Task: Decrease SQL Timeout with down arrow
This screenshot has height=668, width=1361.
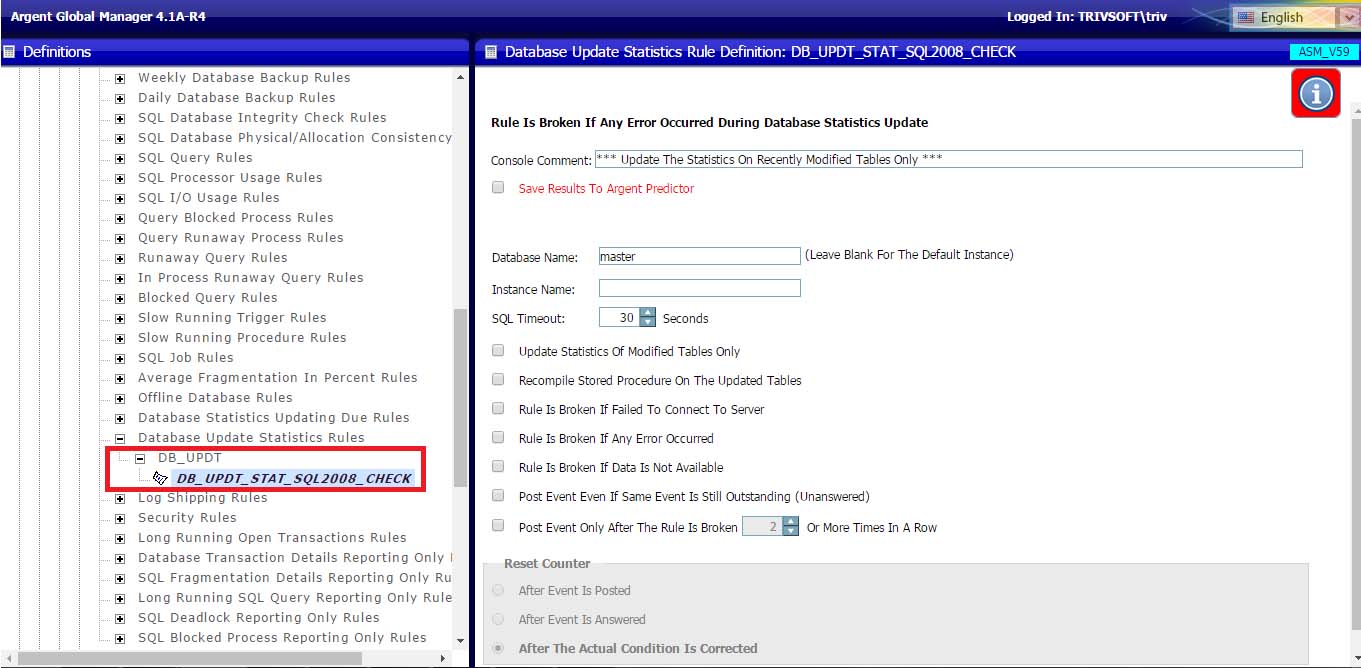Action: point(648,323)
